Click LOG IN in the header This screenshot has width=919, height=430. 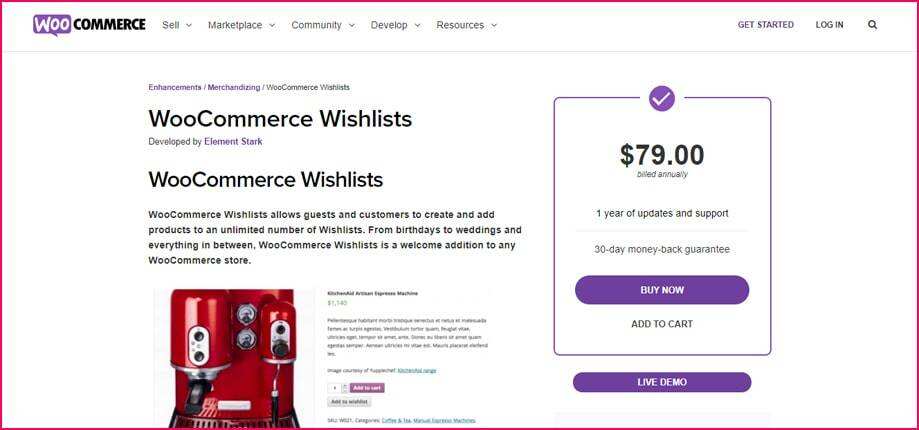pos(829,25)
